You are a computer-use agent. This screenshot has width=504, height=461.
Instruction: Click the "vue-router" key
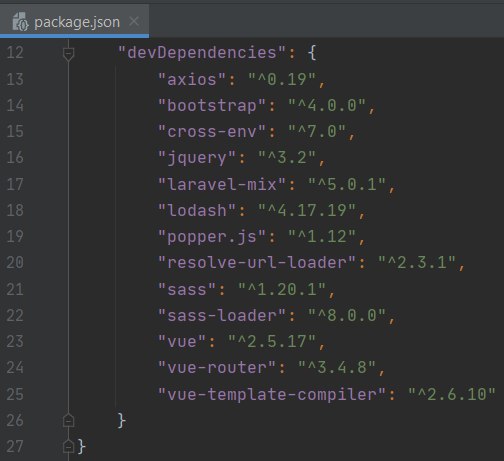coord(217,368)
